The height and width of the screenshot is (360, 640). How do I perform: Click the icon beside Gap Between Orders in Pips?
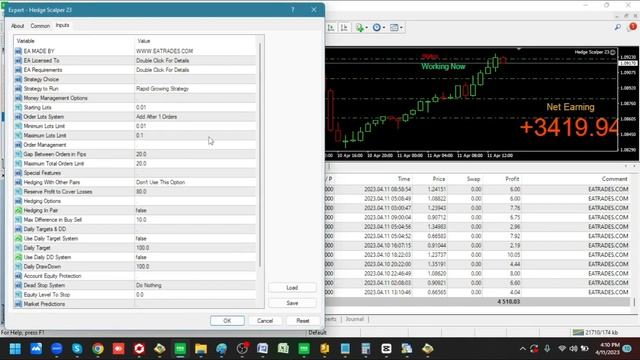(x=18, y=154)
